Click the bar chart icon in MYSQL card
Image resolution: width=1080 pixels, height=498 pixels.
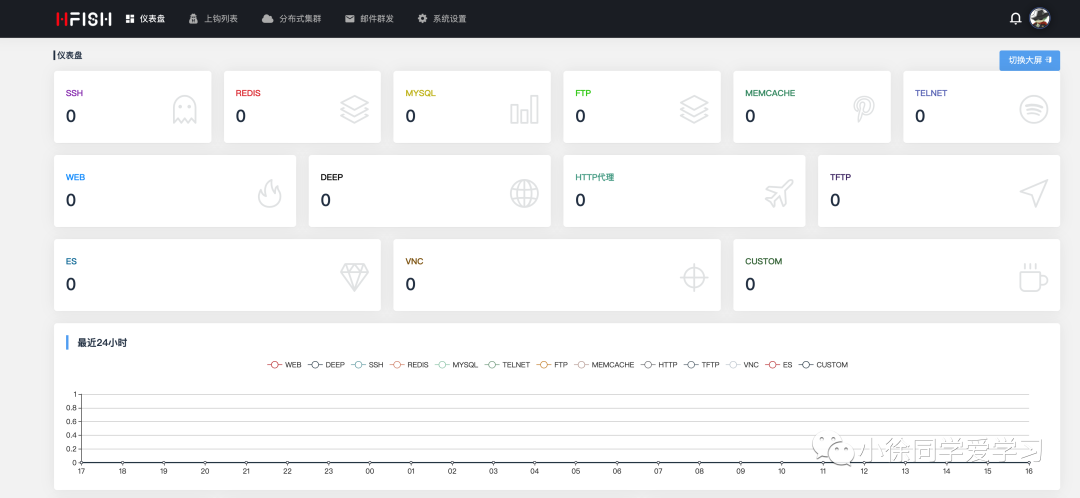coord(524,110)
